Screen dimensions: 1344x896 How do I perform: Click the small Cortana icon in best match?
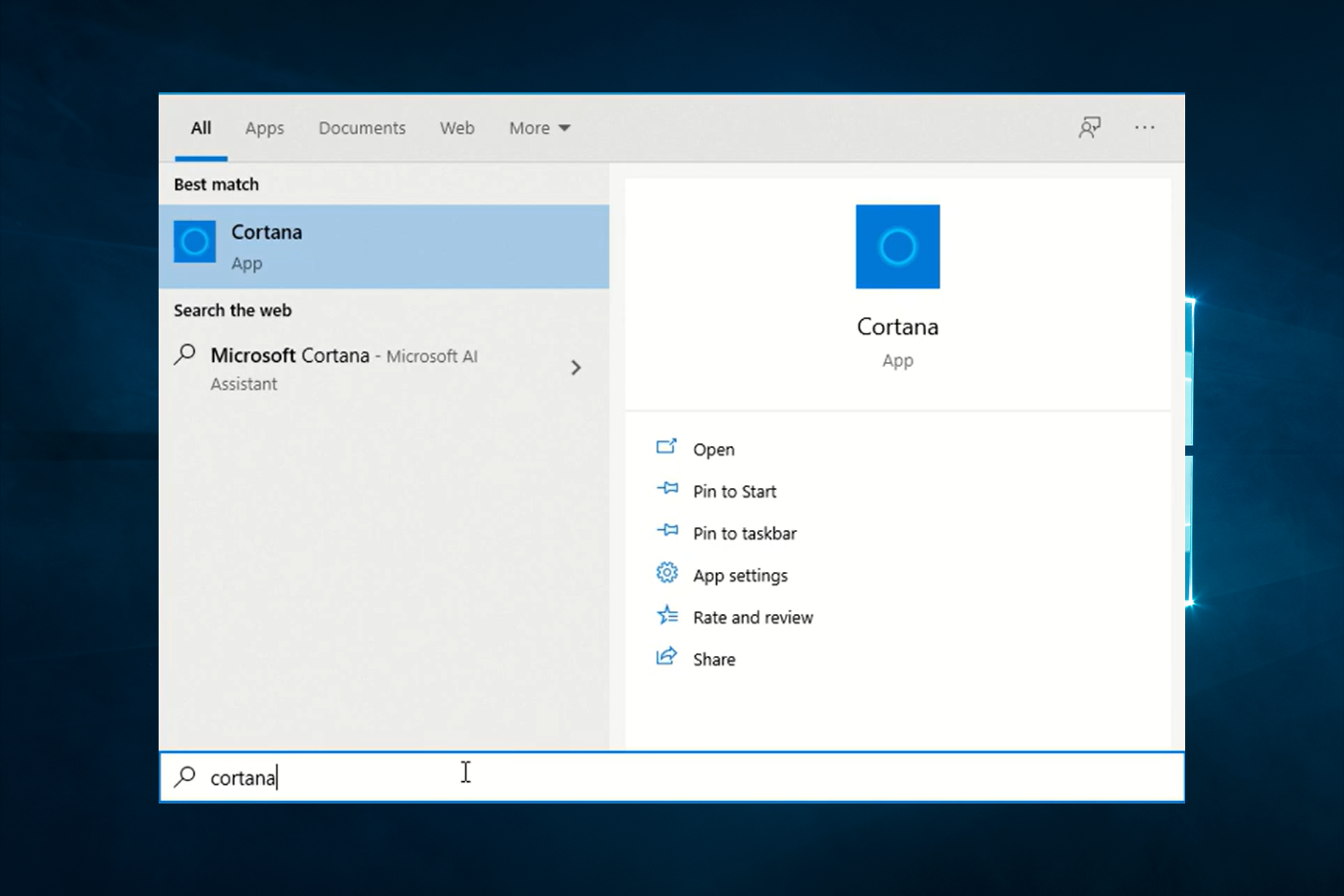[x=195, y=242]
